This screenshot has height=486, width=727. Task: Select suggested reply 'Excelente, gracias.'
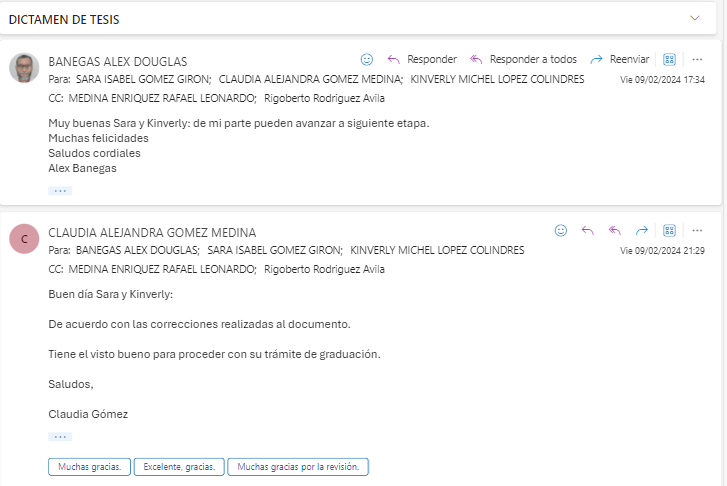pyautogui.click(x=179, y=466)
